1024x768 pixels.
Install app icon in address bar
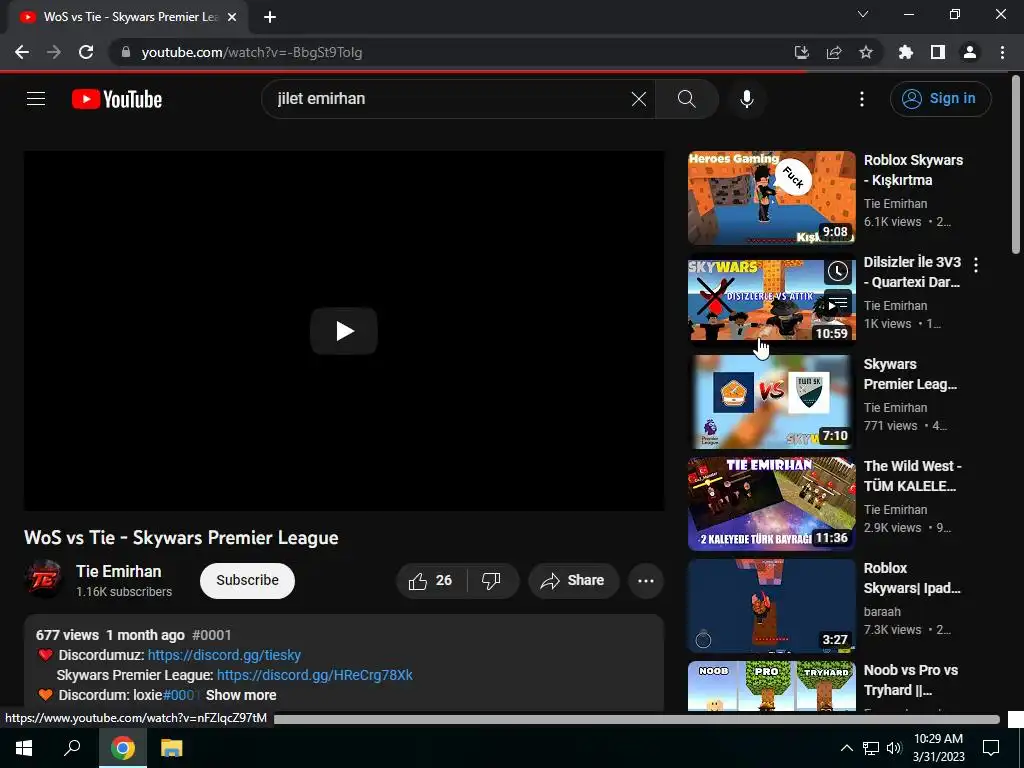(801, 52)
